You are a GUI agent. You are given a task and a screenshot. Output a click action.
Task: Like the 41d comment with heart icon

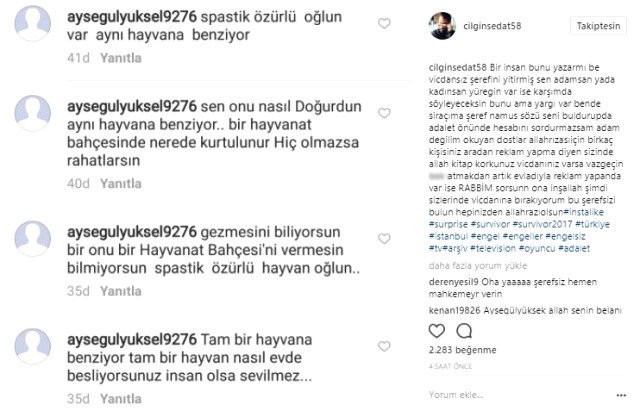point(384,24)
